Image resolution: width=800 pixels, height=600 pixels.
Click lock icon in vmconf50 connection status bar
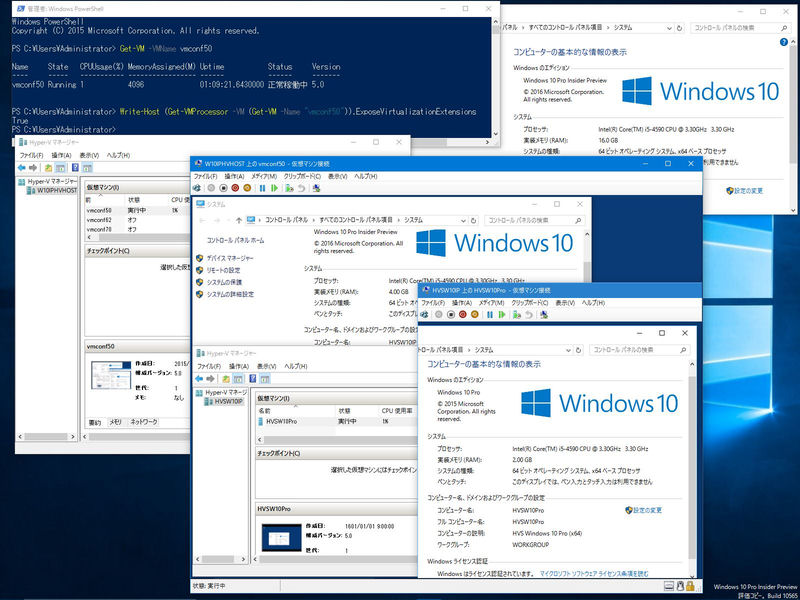coord(690,586)
